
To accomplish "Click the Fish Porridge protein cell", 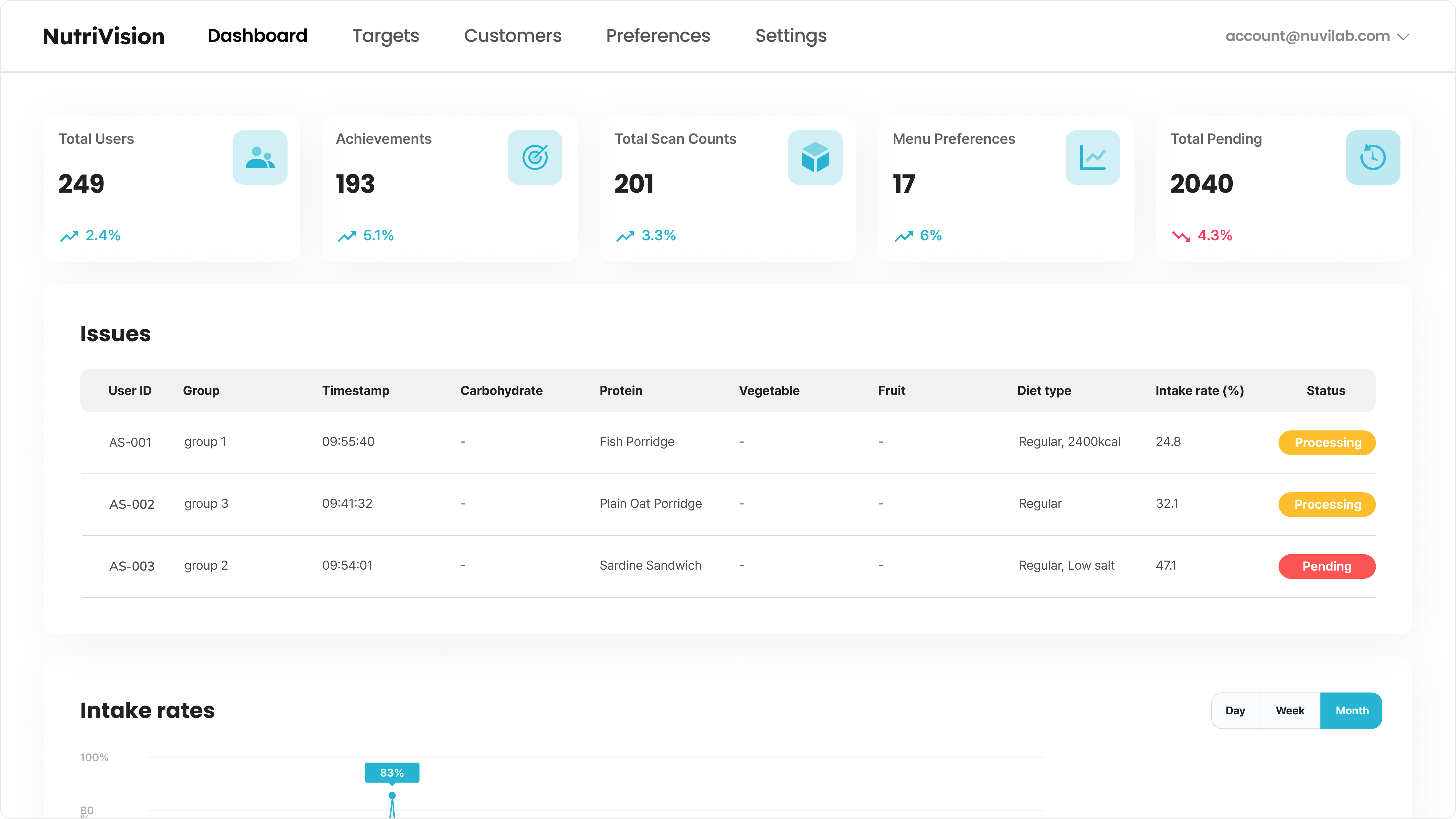I will point(637,442).
